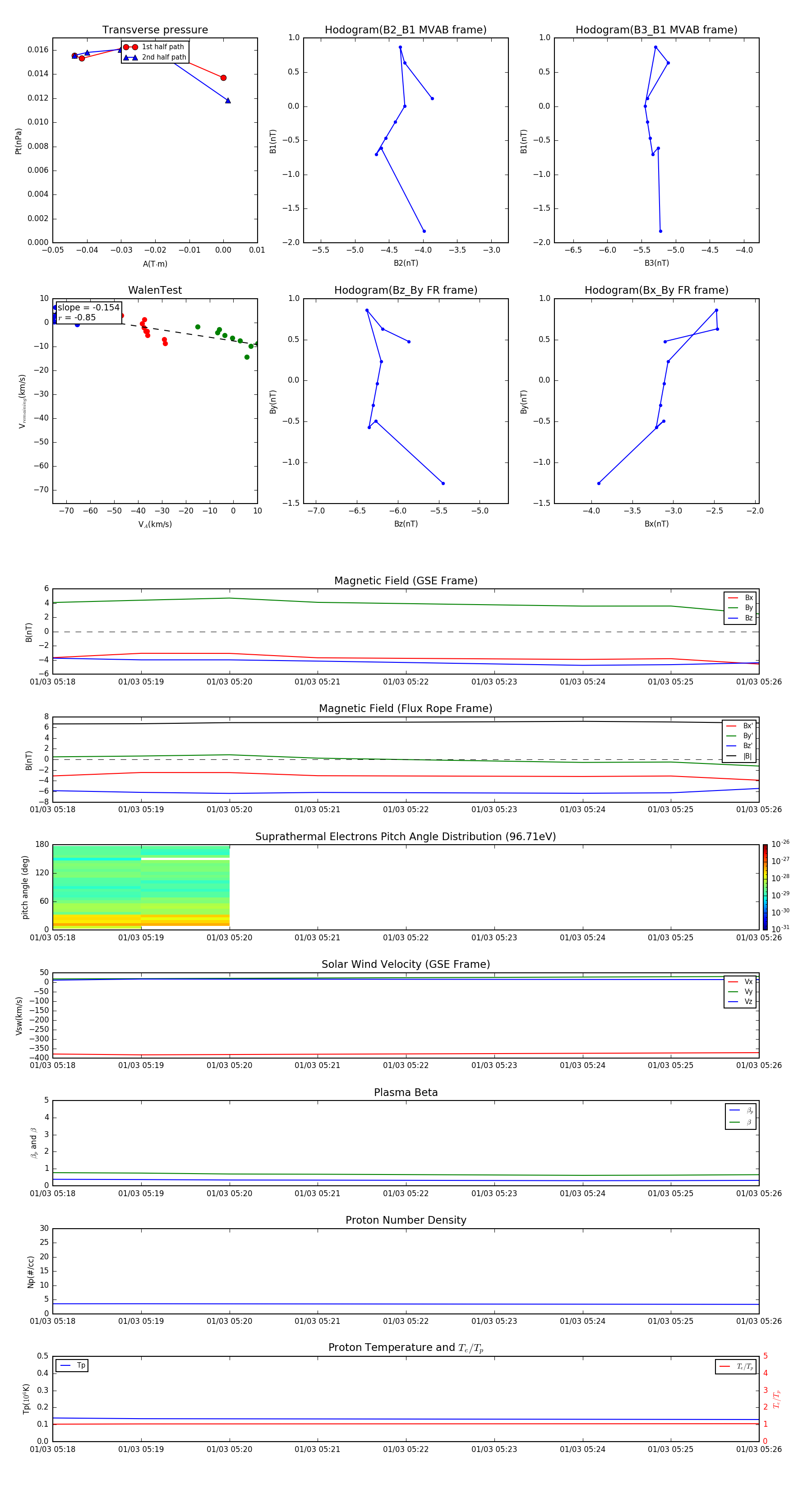Select the "Plasma Beta" panel title

tap(406, 1093)
